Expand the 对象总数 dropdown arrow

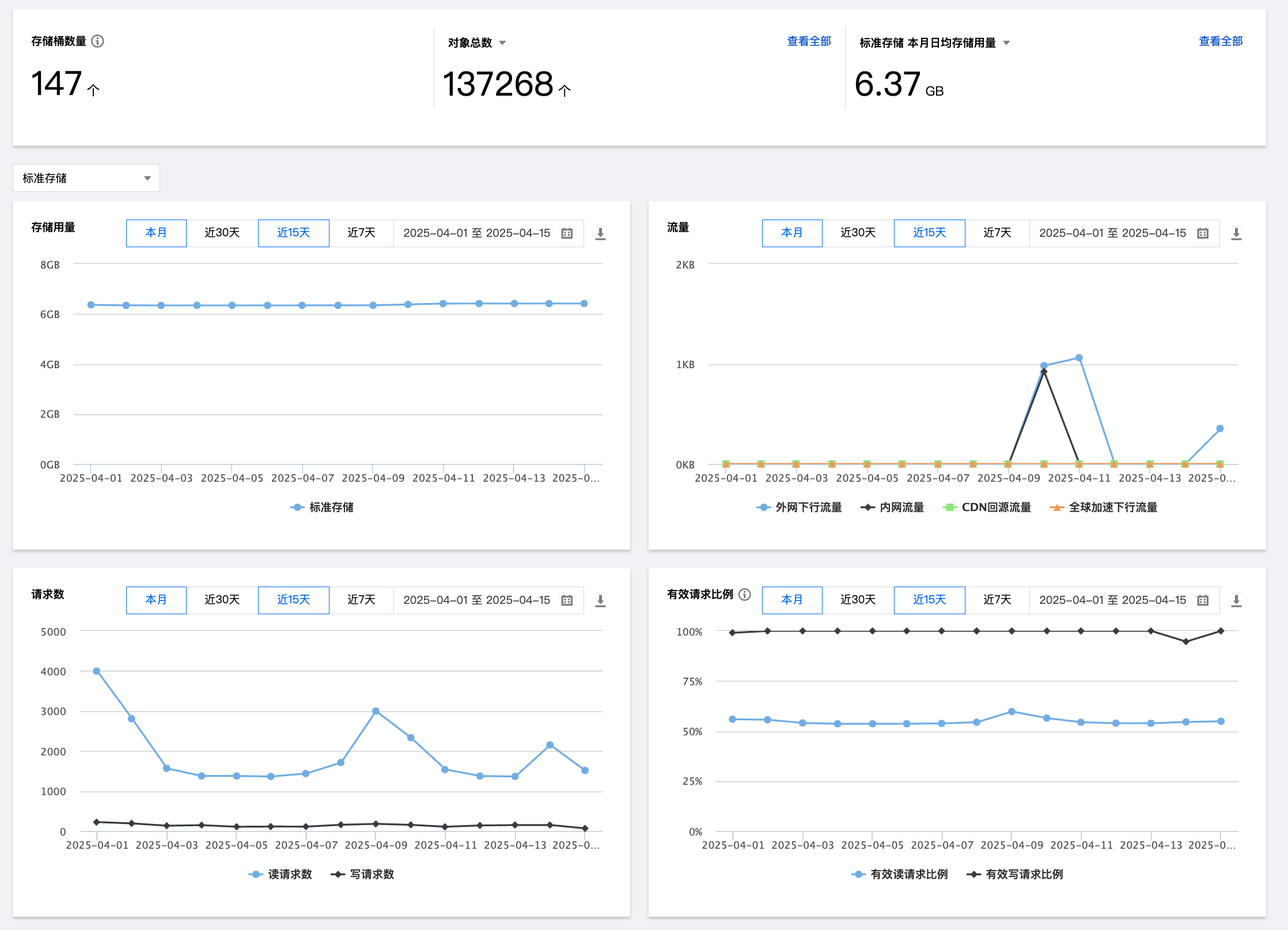coord(502,43)
